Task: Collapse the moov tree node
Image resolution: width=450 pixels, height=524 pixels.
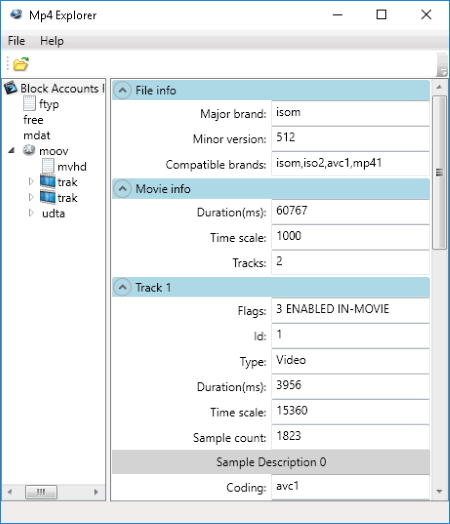Action: 12,151
